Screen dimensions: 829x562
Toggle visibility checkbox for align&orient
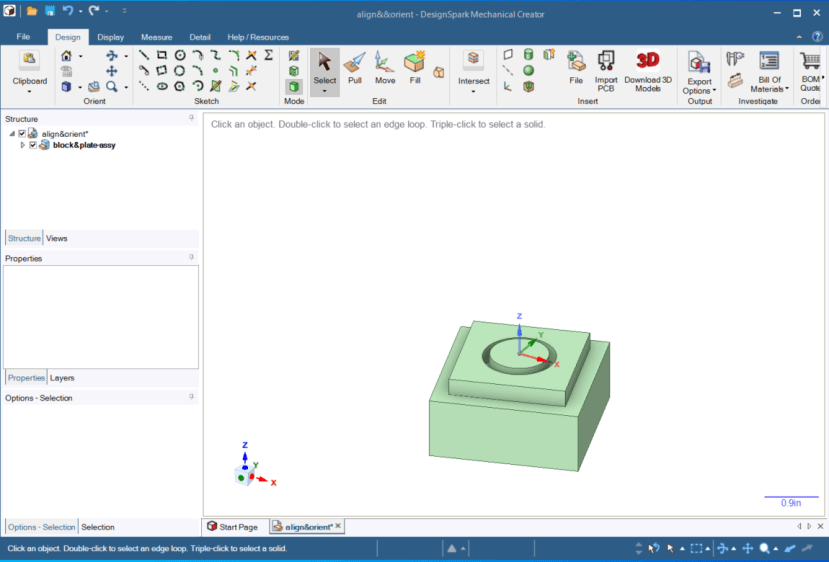tap(22, 134)
